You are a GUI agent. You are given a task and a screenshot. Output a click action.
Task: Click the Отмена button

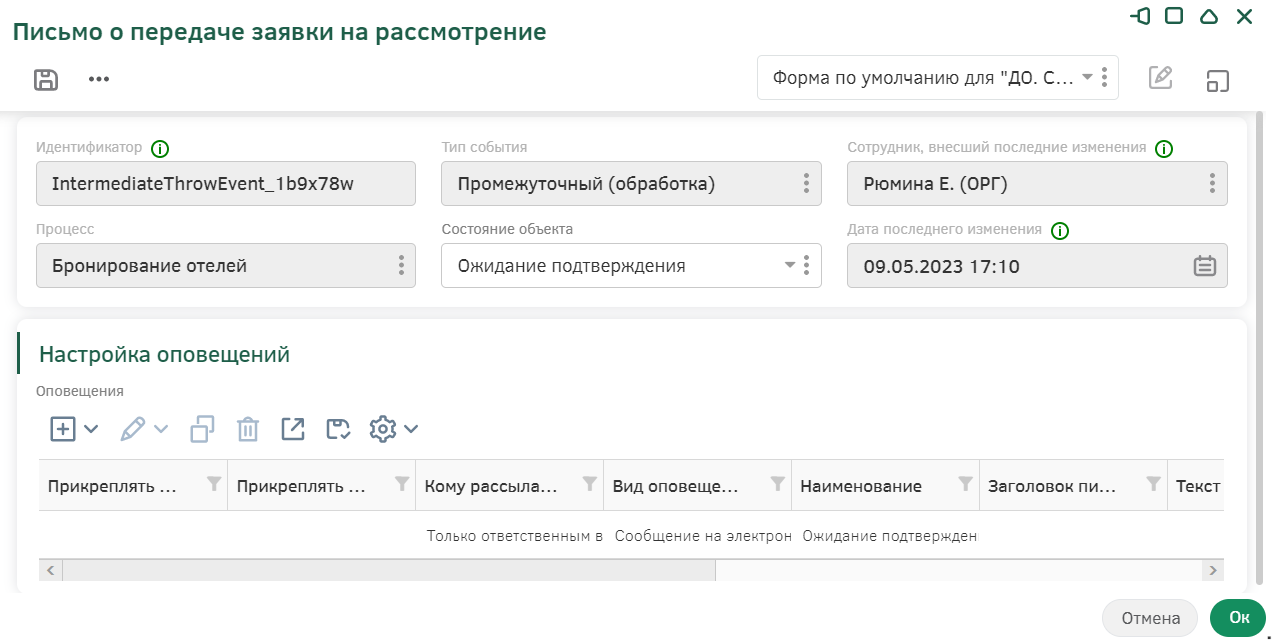coord(1150,618)
